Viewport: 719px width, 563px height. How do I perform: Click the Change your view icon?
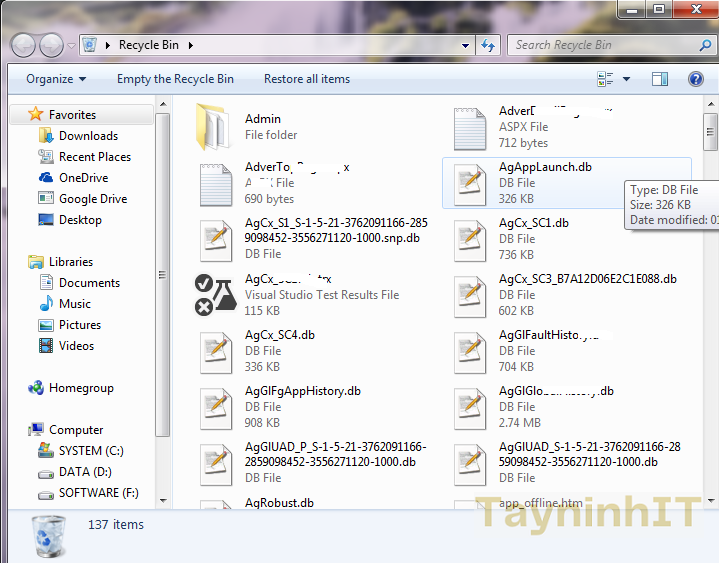click(x=605, y=79)
